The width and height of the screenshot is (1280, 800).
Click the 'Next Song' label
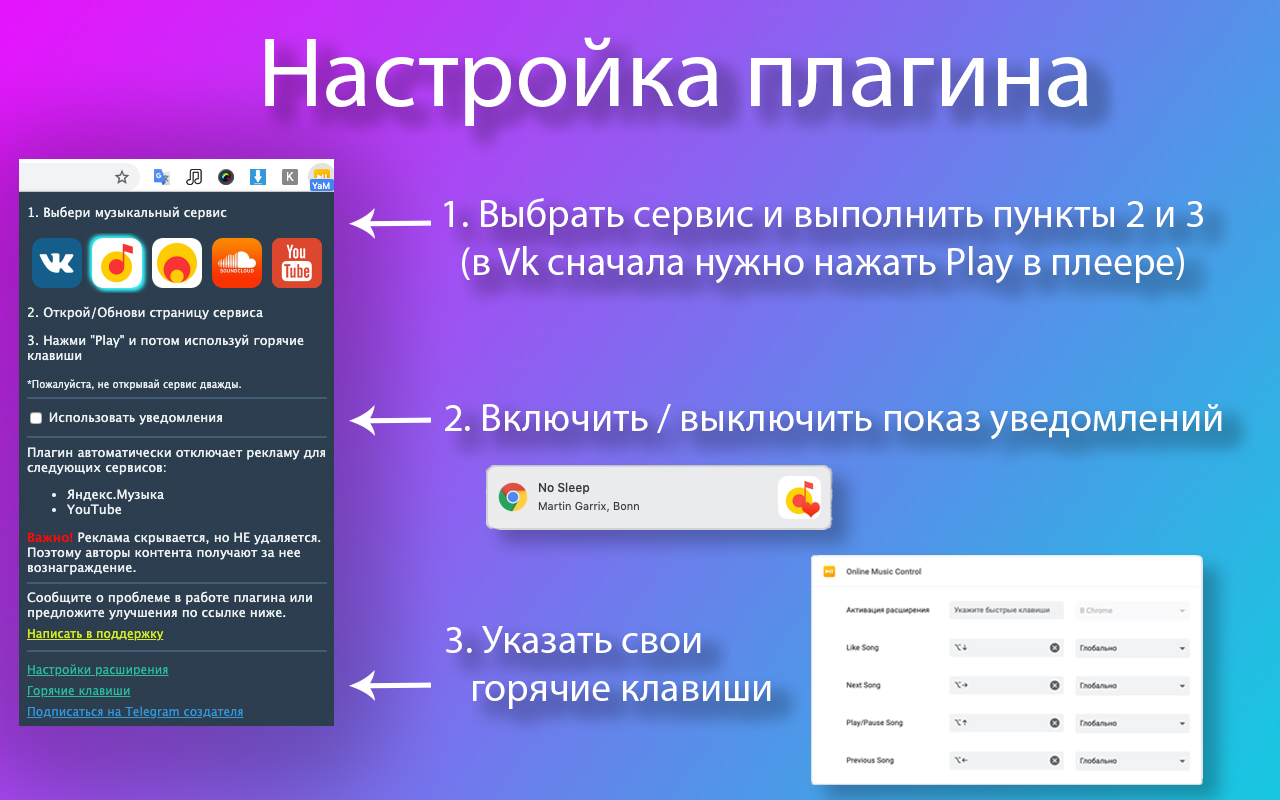tap(863, 686)
